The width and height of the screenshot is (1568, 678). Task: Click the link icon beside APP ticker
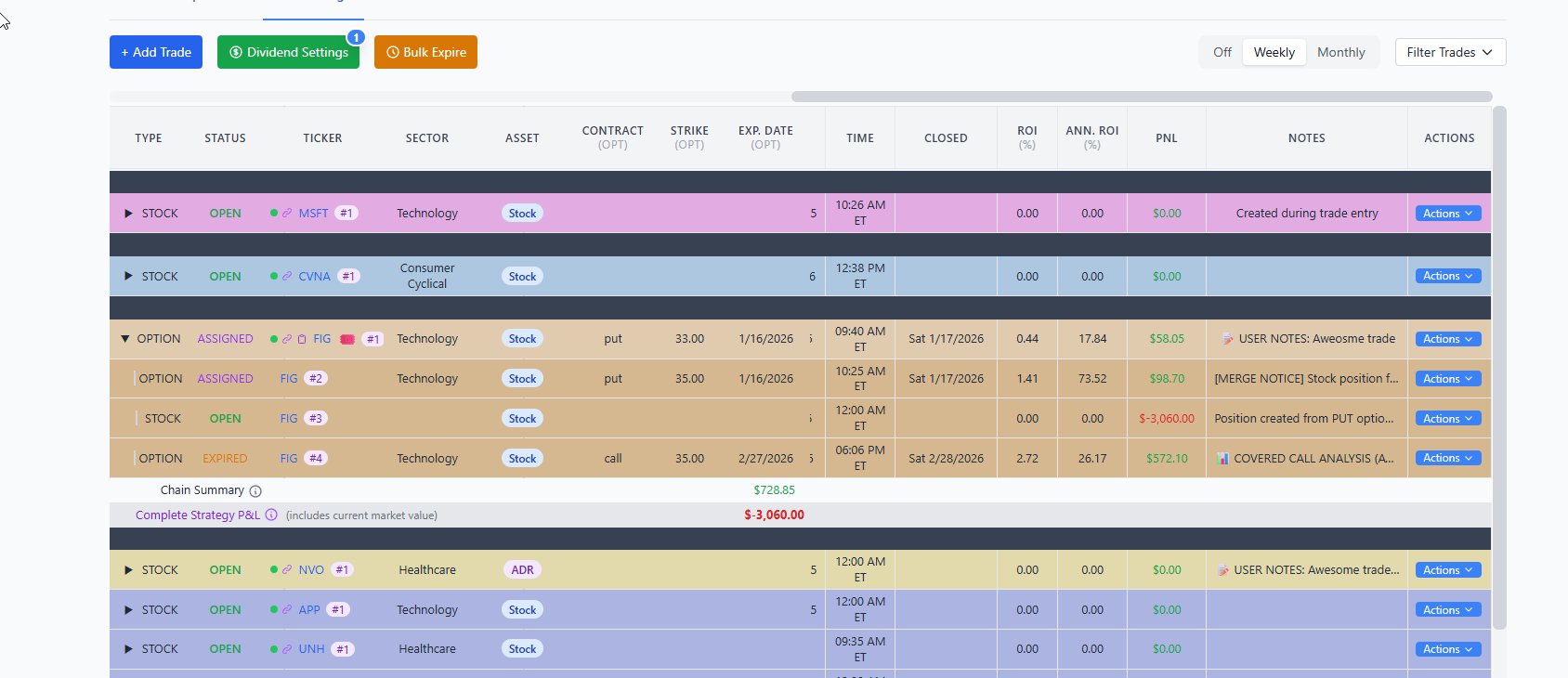point(287,610)
